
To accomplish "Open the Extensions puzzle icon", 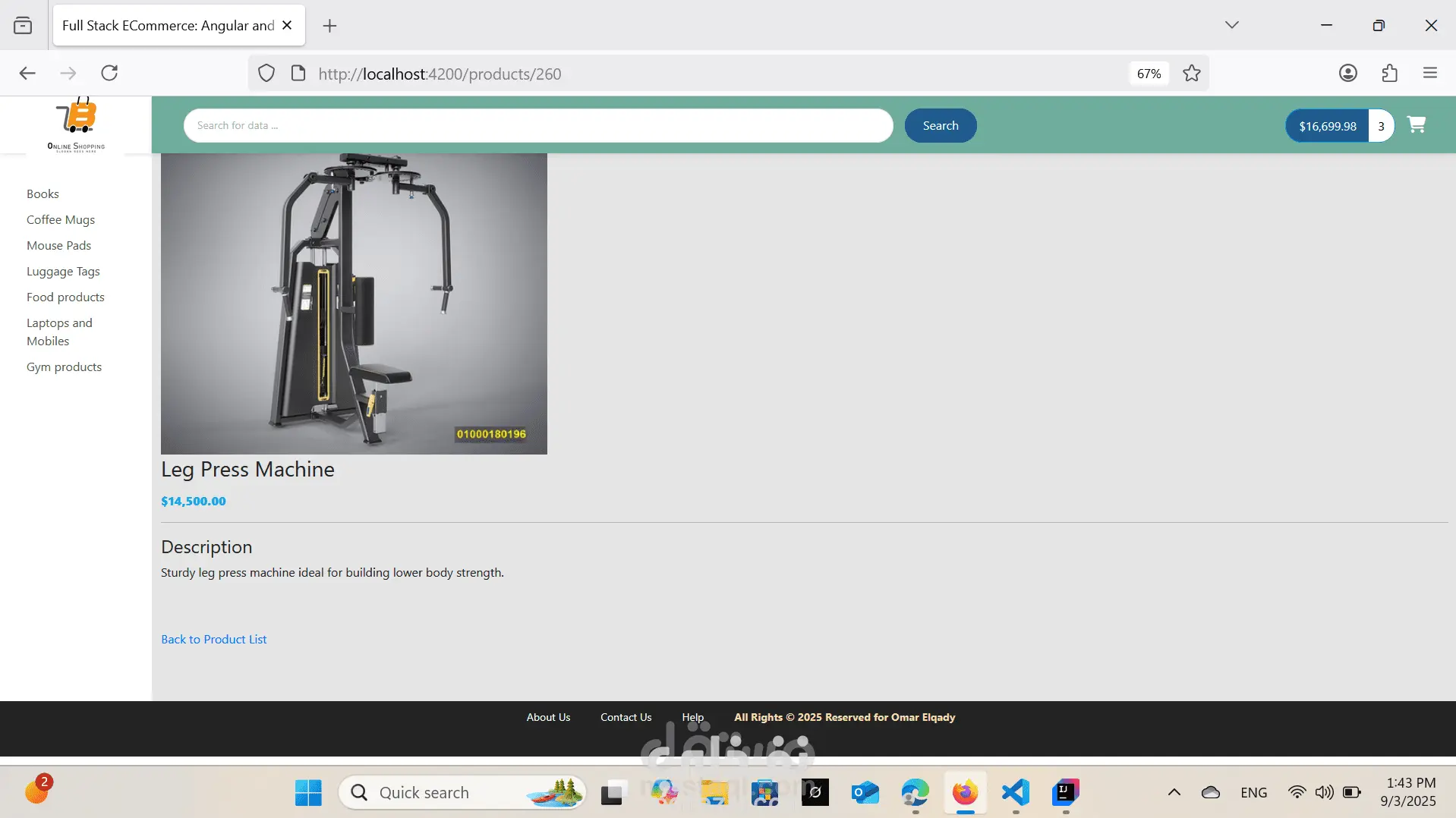I will click(1389, 73).
